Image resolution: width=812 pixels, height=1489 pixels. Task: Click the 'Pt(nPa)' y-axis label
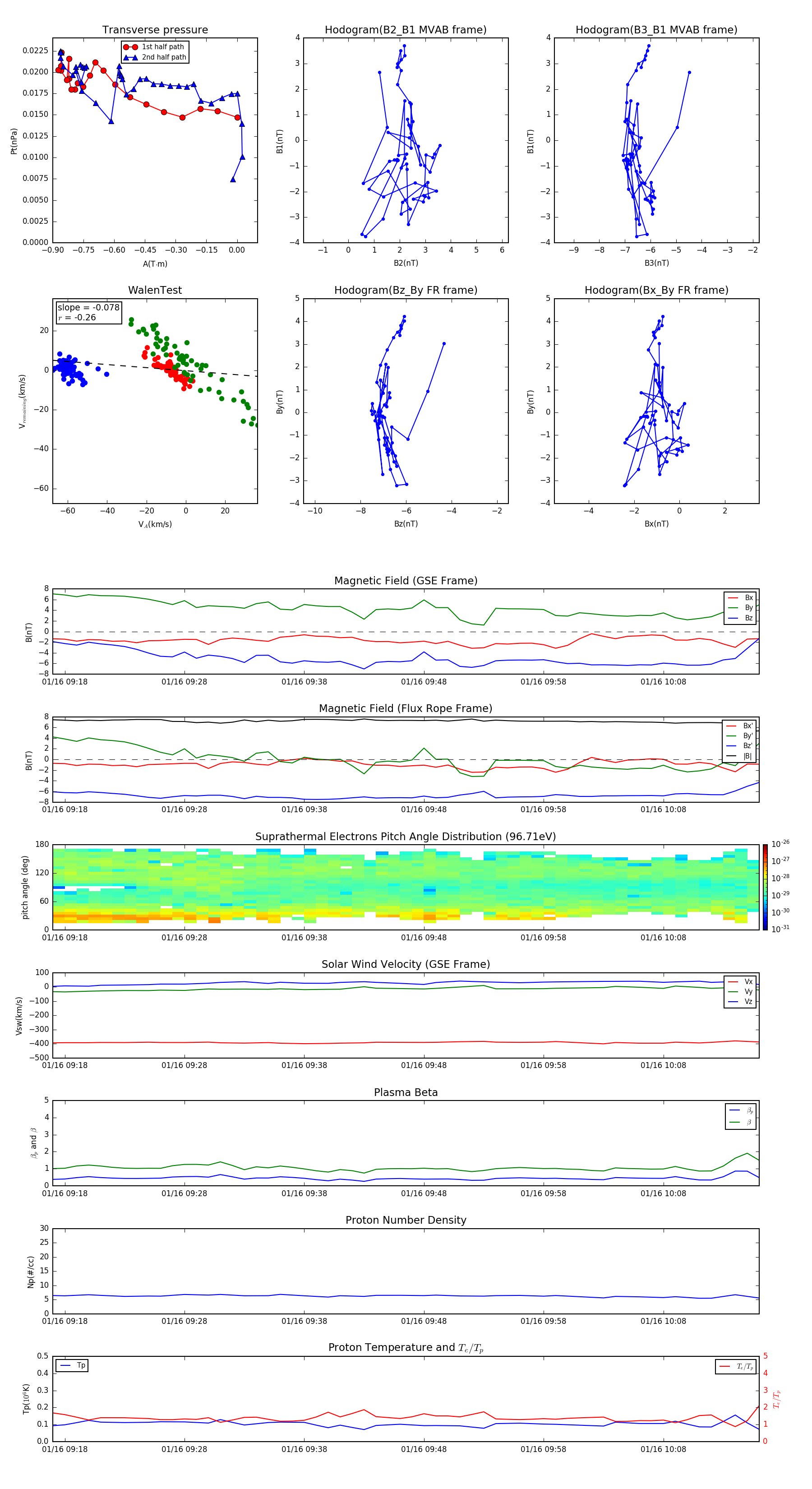[x=14, y=141]
